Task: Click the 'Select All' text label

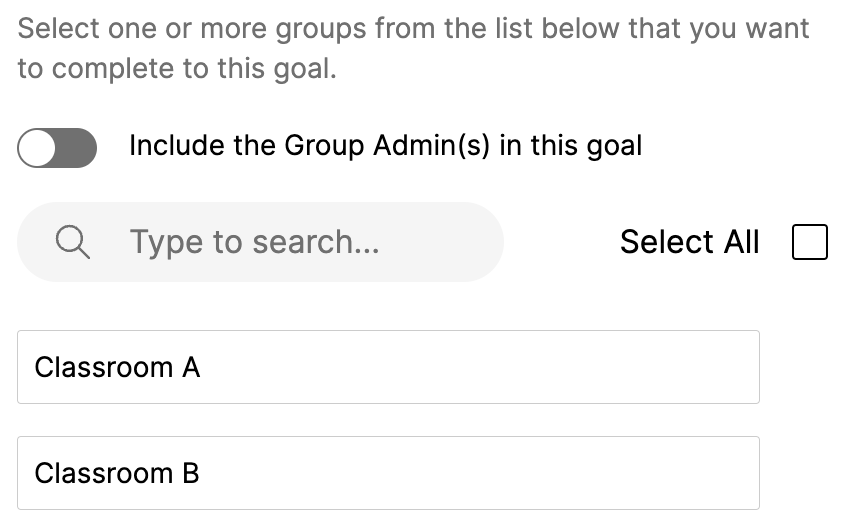Action: (689, 242)
